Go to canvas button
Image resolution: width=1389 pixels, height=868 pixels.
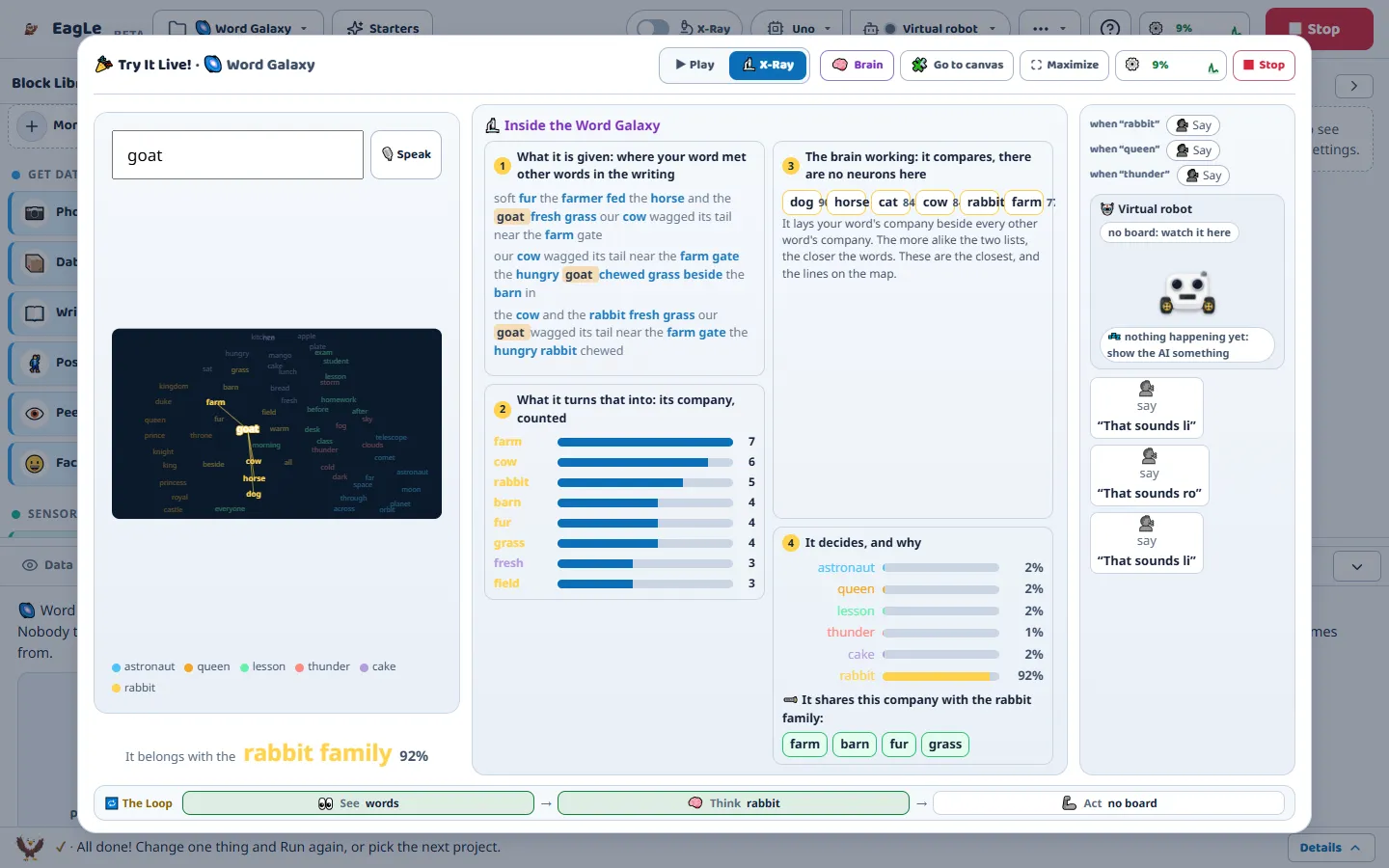tap(957, 65)
